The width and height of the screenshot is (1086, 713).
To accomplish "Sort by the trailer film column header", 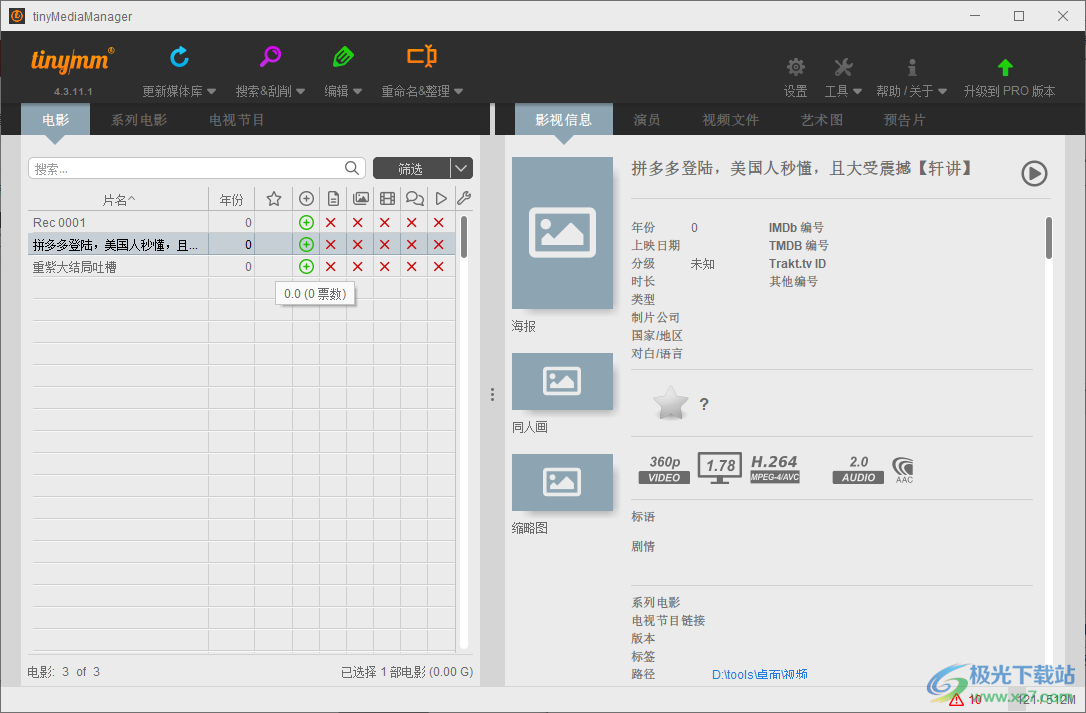I will pos(387,199).
